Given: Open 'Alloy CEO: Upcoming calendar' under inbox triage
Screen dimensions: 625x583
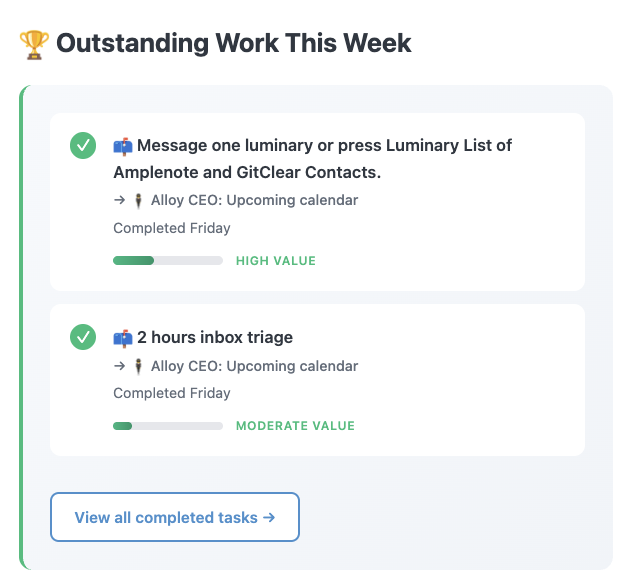Looking at the screenshot, I should click(254, 366).
